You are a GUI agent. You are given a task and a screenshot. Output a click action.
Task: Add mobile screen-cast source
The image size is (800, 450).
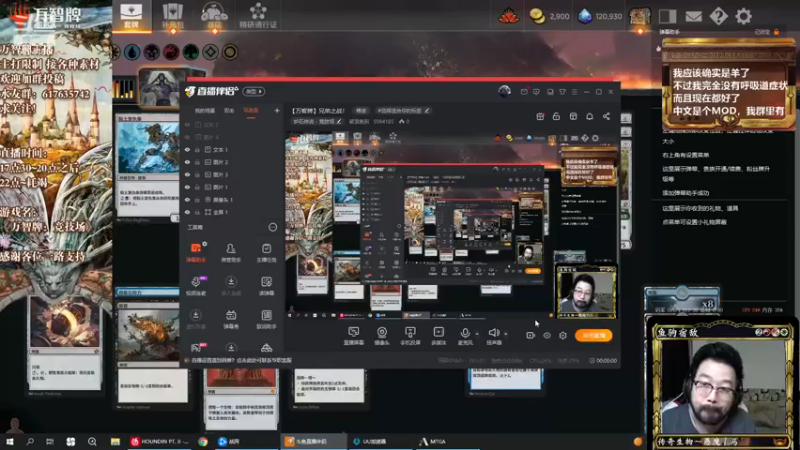click(x=410, y=336)
